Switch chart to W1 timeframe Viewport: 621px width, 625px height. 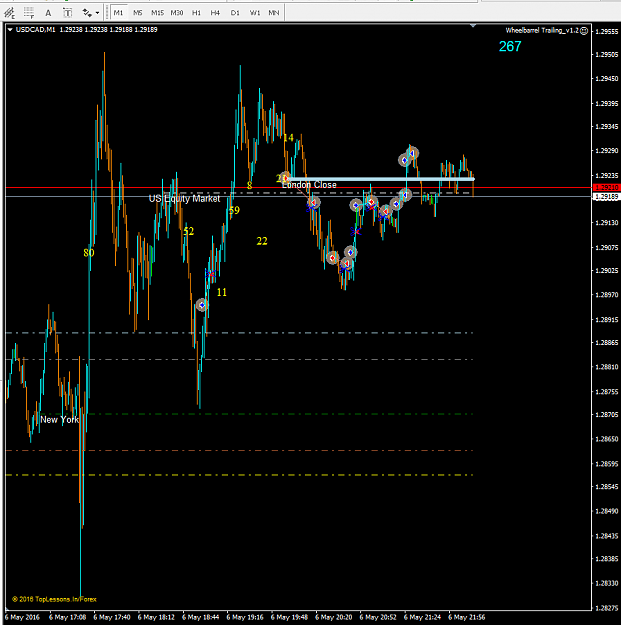click(x=255, y=13)
